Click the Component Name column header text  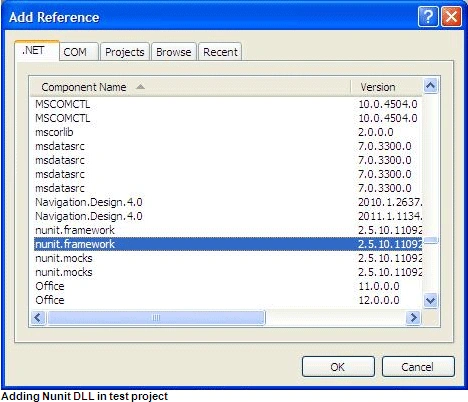(84, 87)
